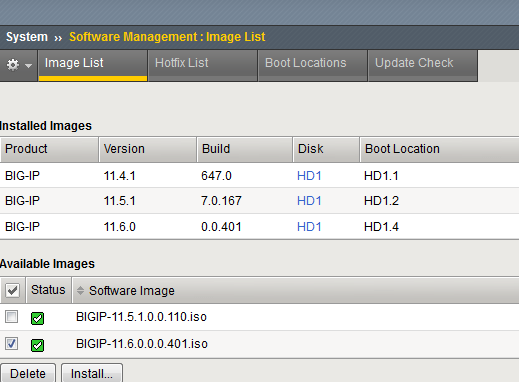The image size is (519, 382).
Task: Click the System breadcrumb
Action: [27, 37]
